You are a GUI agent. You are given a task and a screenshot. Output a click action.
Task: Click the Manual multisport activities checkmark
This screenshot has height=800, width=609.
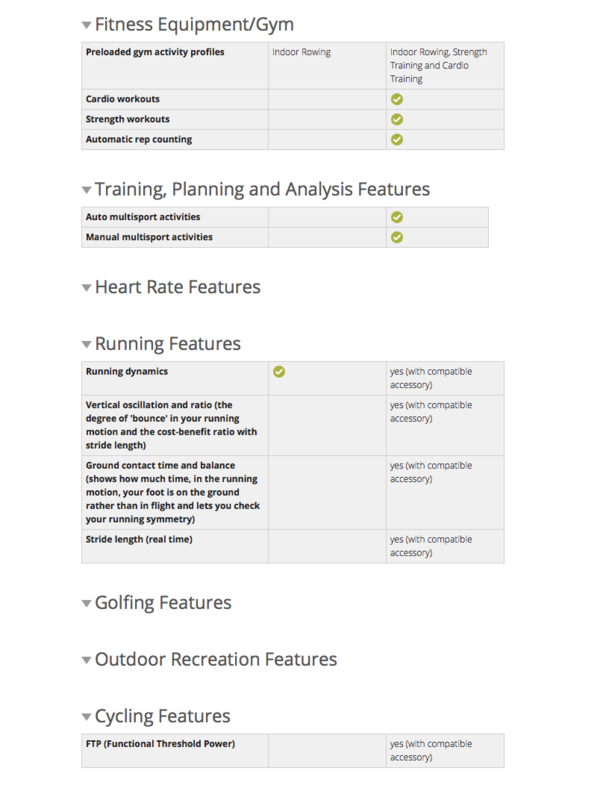397,237
